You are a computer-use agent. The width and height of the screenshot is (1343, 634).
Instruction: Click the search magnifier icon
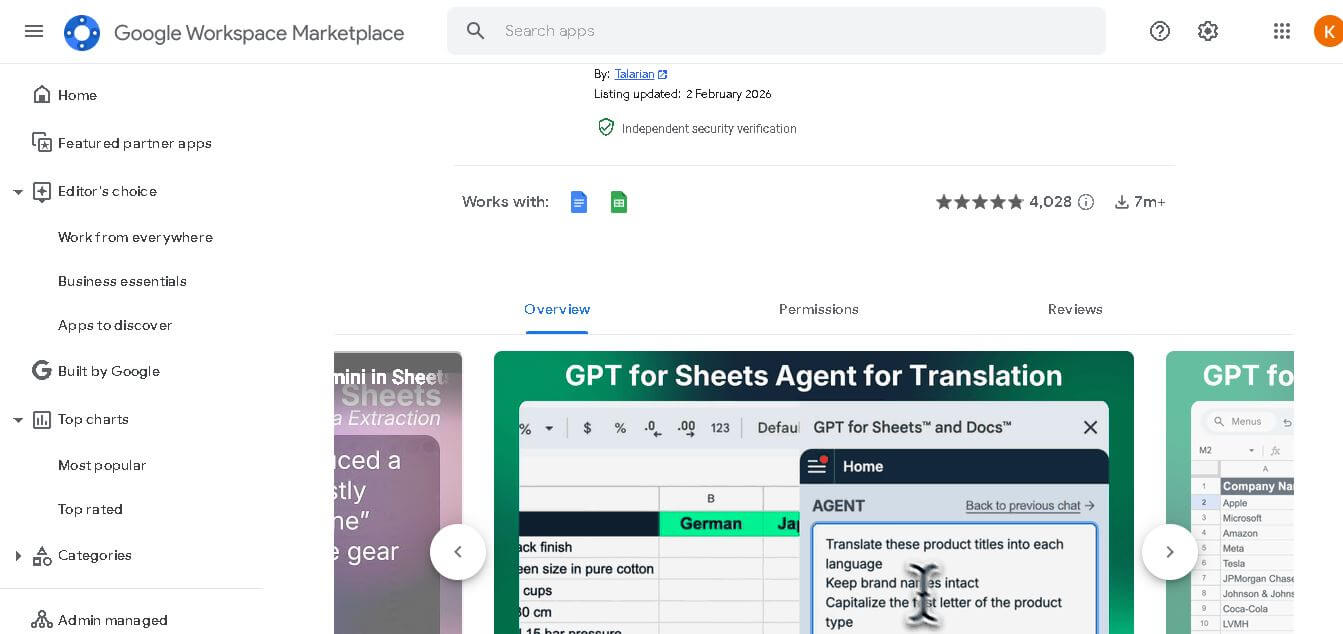475,31
